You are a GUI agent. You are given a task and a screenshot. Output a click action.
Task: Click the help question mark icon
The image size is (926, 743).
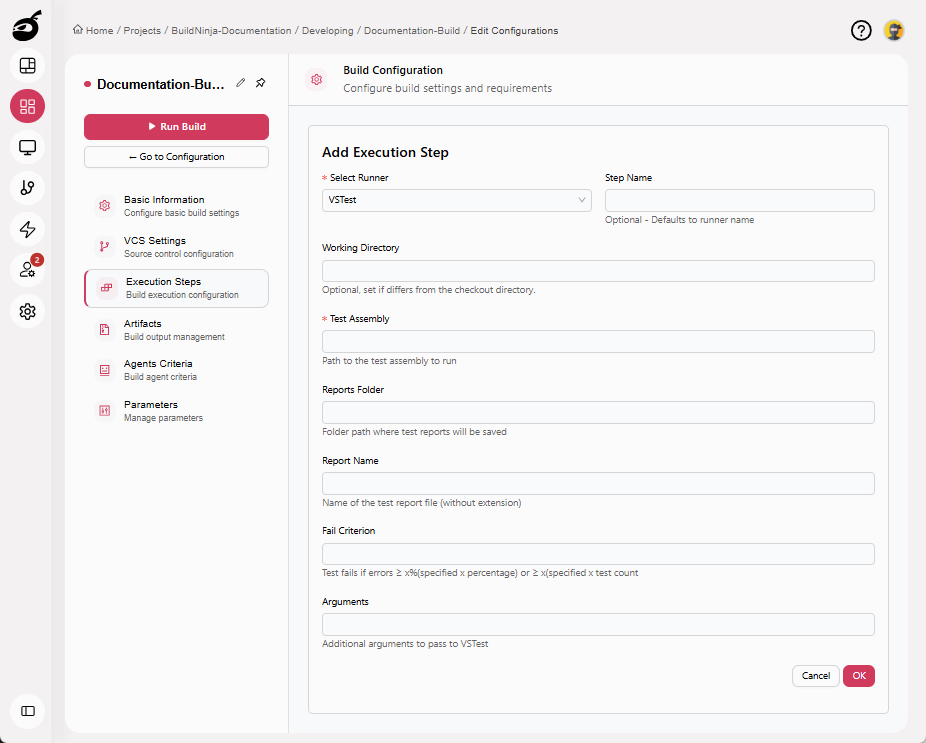861,31
